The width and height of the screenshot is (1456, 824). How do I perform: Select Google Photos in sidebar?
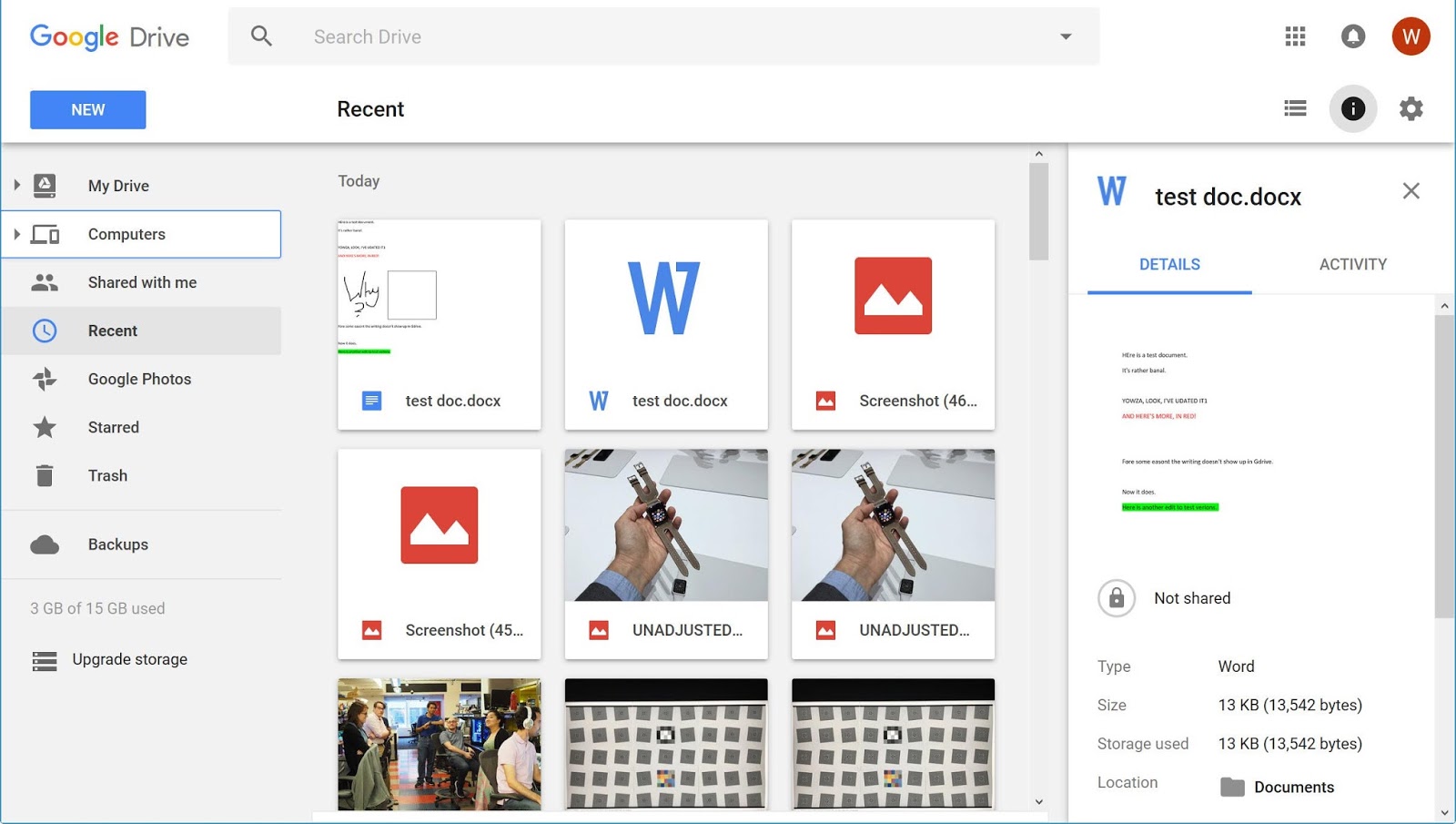(139, 379)
